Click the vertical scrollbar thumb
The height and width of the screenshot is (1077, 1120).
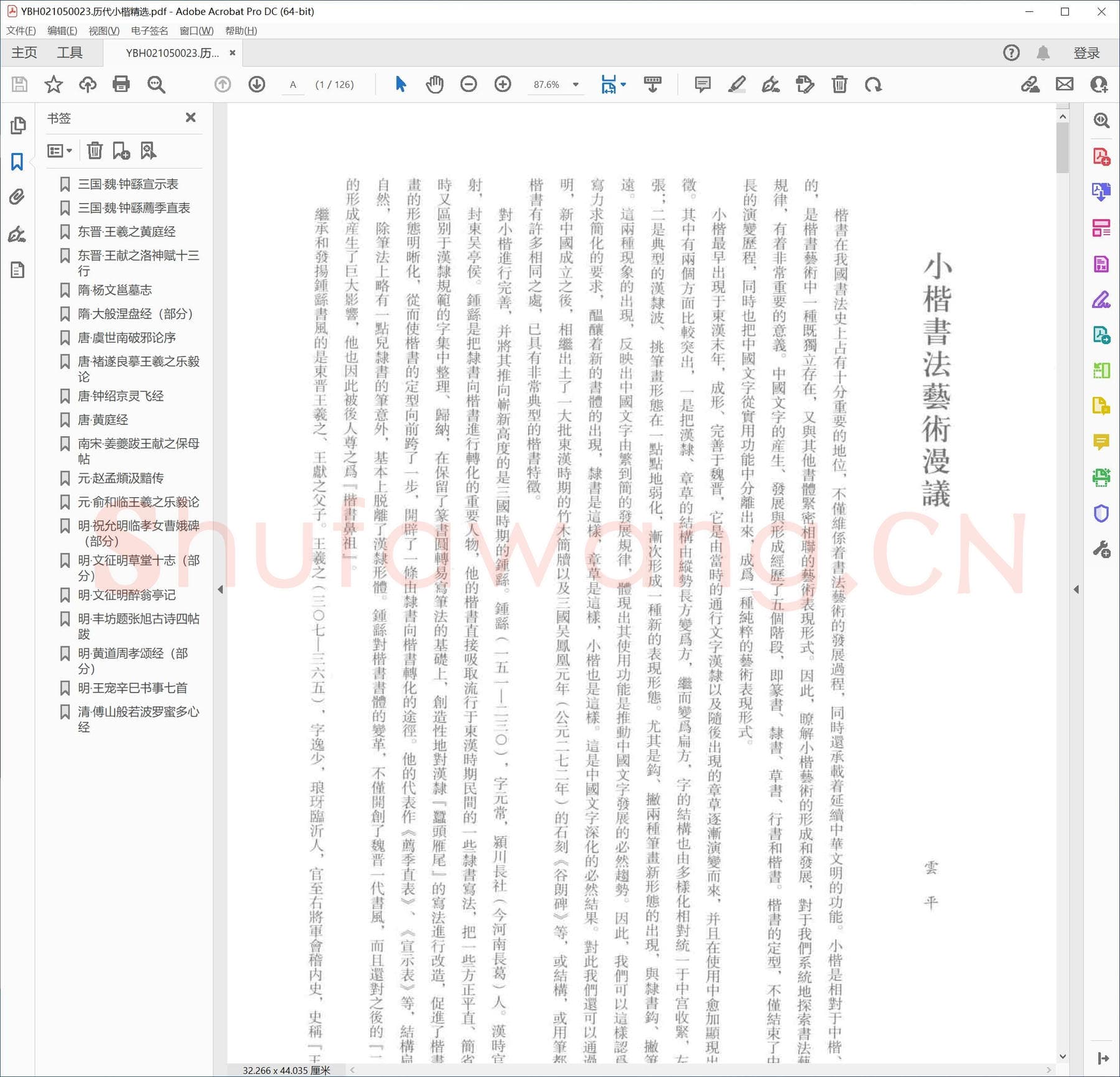[x=1063, y=148]
